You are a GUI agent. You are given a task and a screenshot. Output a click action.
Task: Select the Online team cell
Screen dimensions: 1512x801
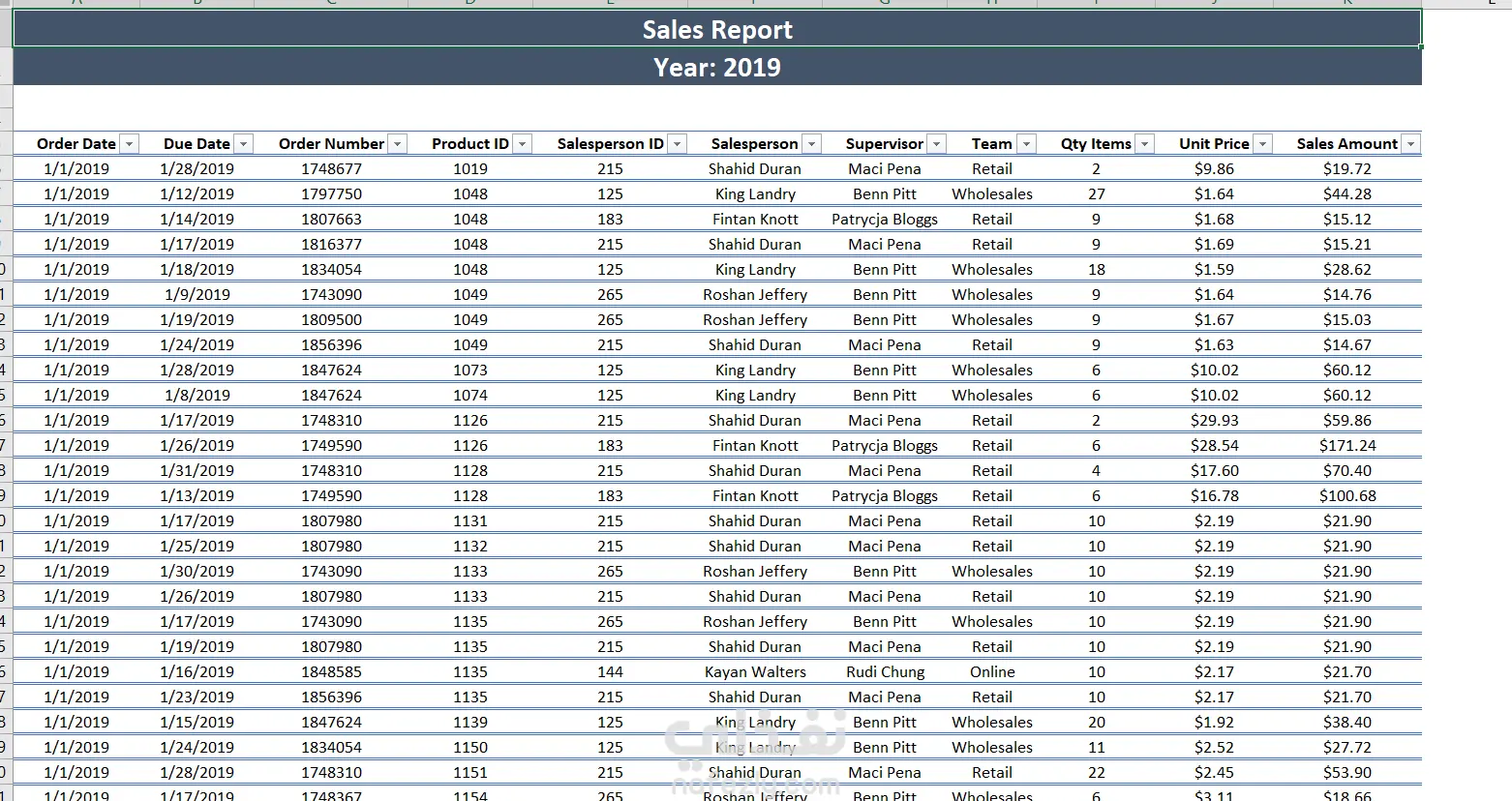pyautogui.click(x=992, y=671)
